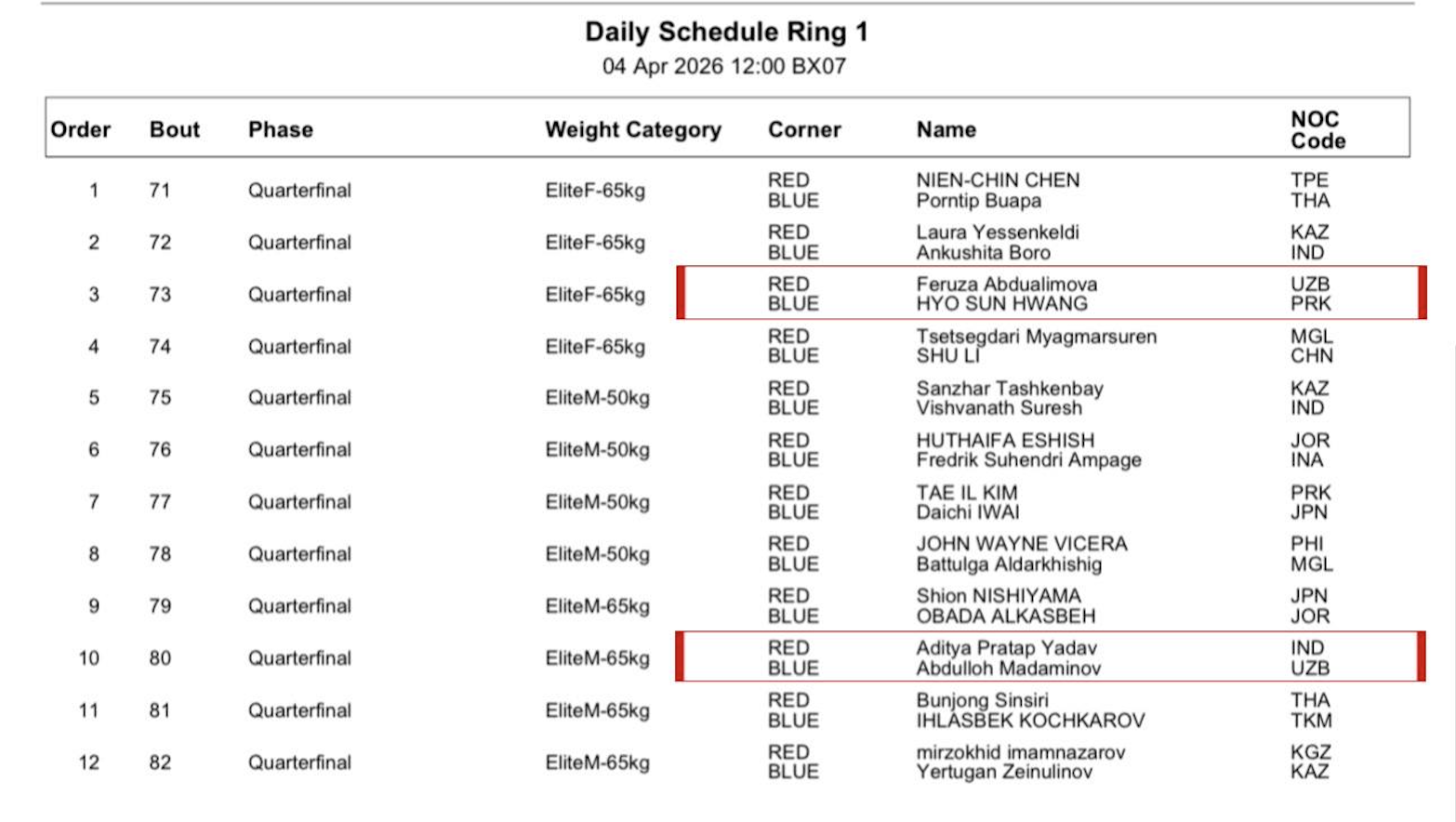Click the Order column header
This screenshot has width=1456, height=822.
coord(81,129)
